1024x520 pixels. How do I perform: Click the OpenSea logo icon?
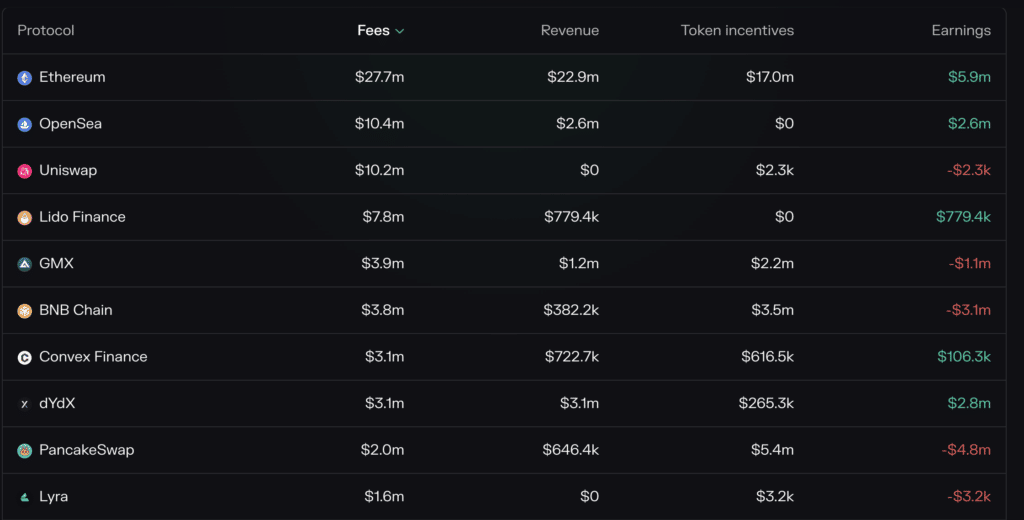pyautogui.click(x=25, y=124)
